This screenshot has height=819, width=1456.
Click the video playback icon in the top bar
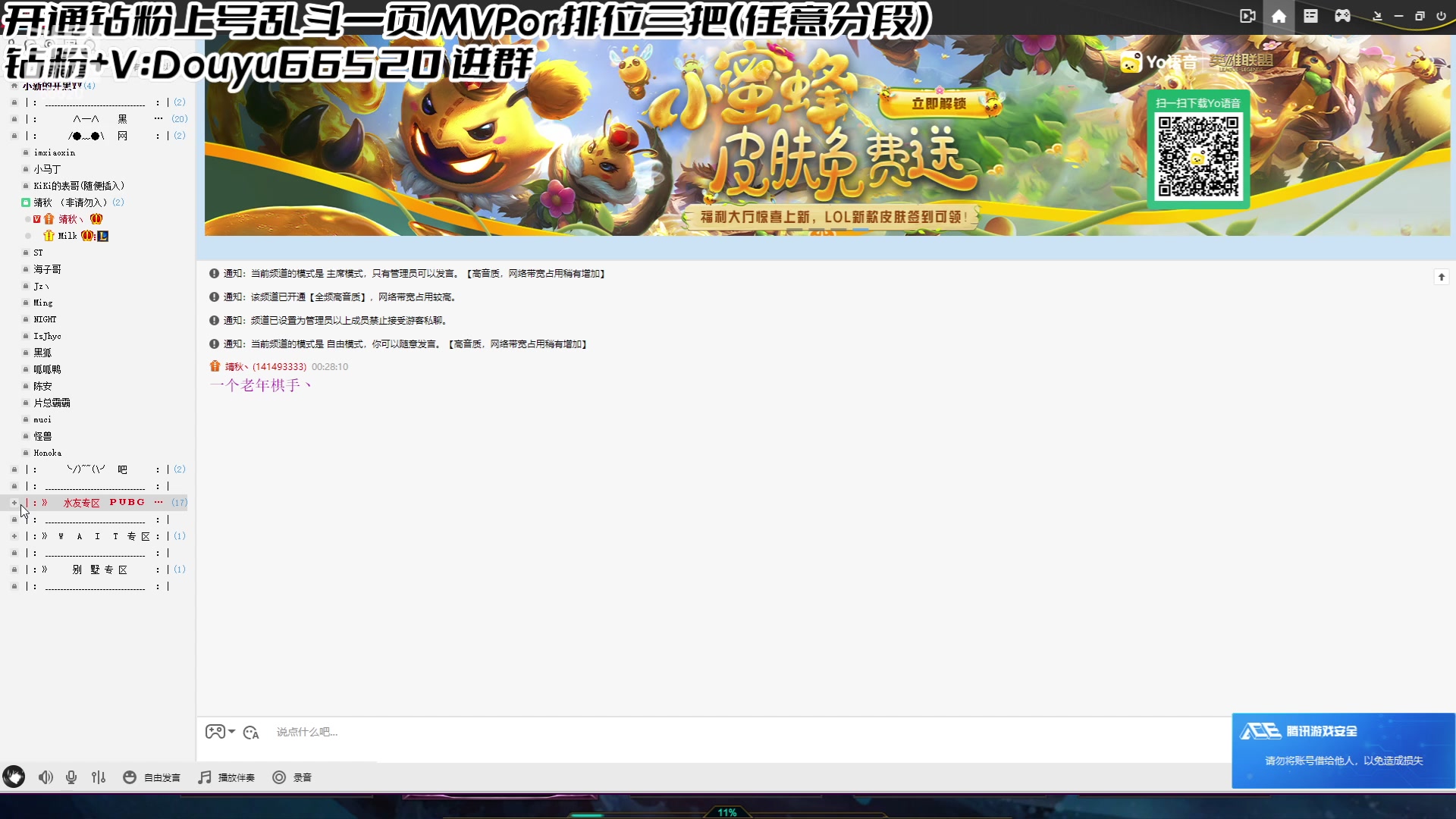coord(1247,16)
